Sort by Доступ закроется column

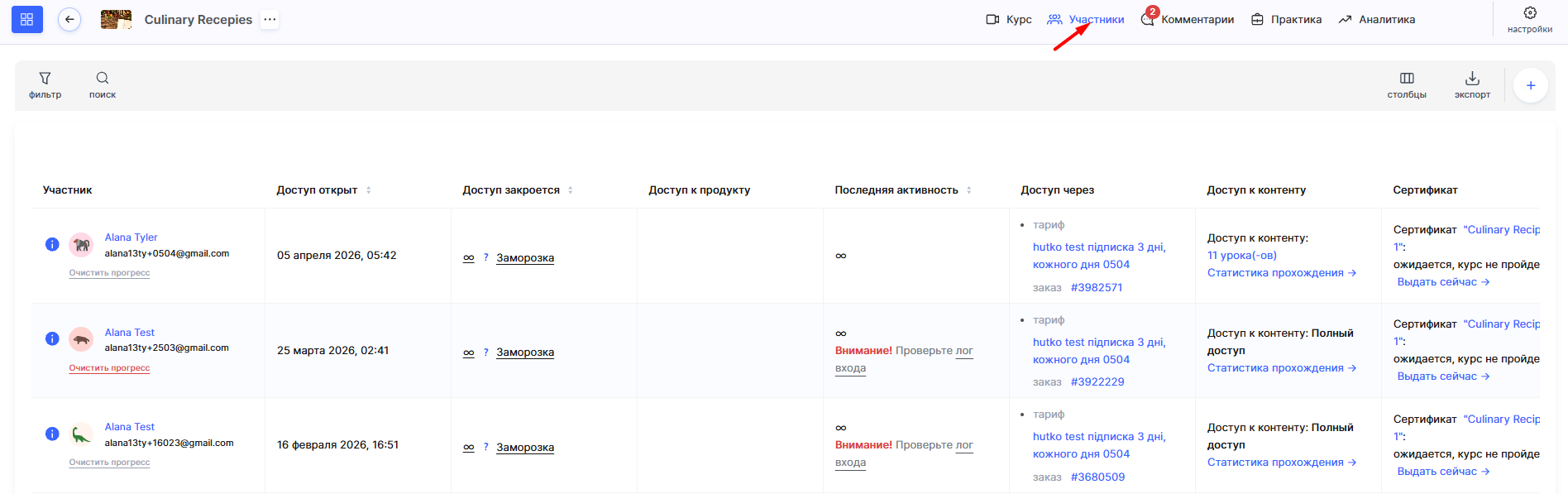pos(571,190)
